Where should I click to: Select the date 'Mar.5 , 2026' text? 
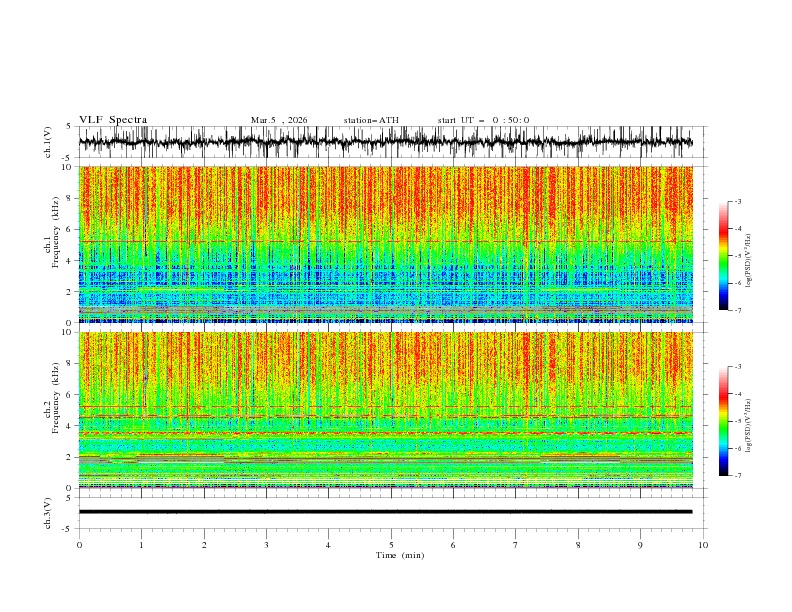(279, 120)
